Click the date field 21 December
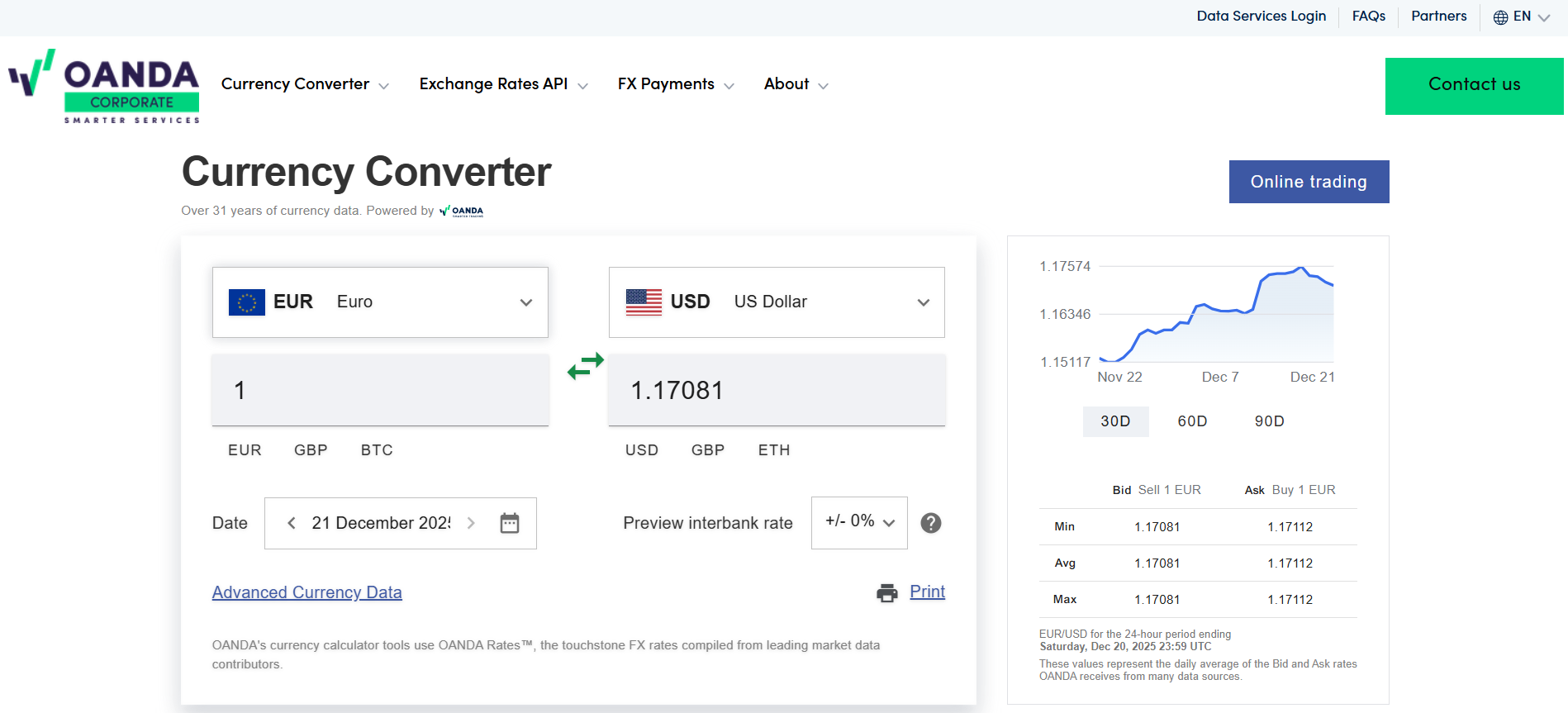The width and height of the screenshot is (1568, 713). pos(382,523)
